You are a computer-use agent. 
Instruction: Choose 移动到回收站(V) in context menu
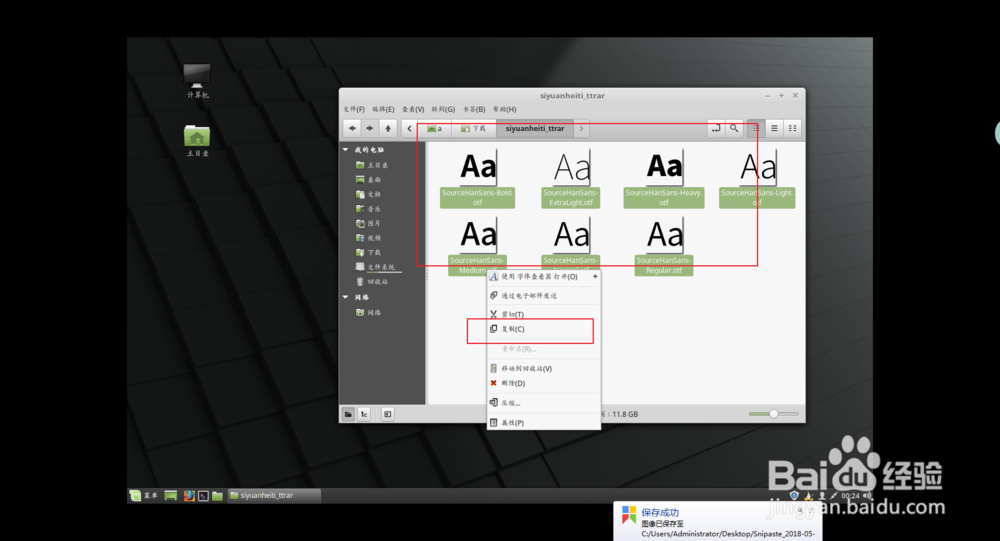point(544,369)
